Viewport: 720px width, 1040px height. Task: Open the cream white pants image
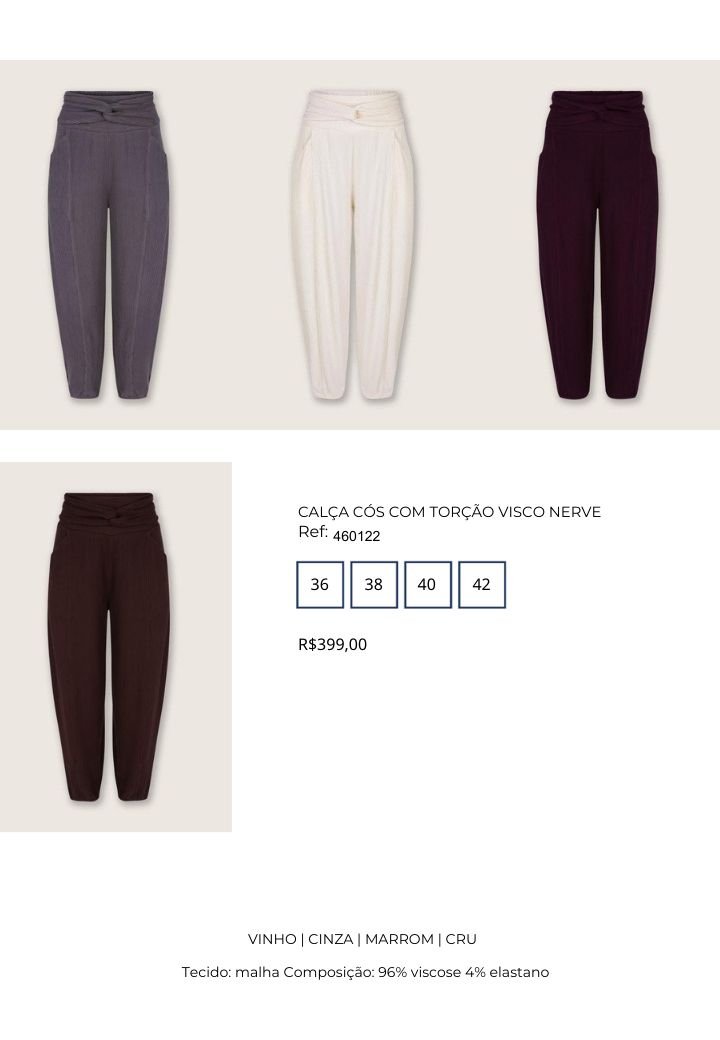tap(354, 245)
